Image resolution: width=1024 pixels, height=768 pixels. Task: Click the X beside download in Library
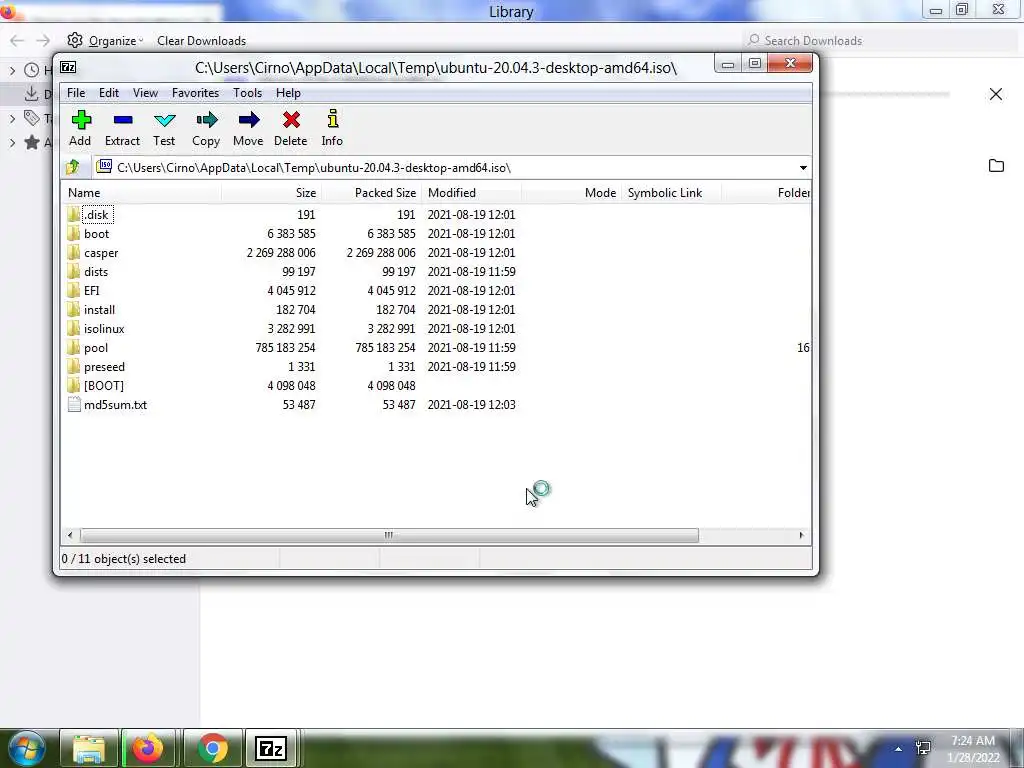(x=995, y=94)
